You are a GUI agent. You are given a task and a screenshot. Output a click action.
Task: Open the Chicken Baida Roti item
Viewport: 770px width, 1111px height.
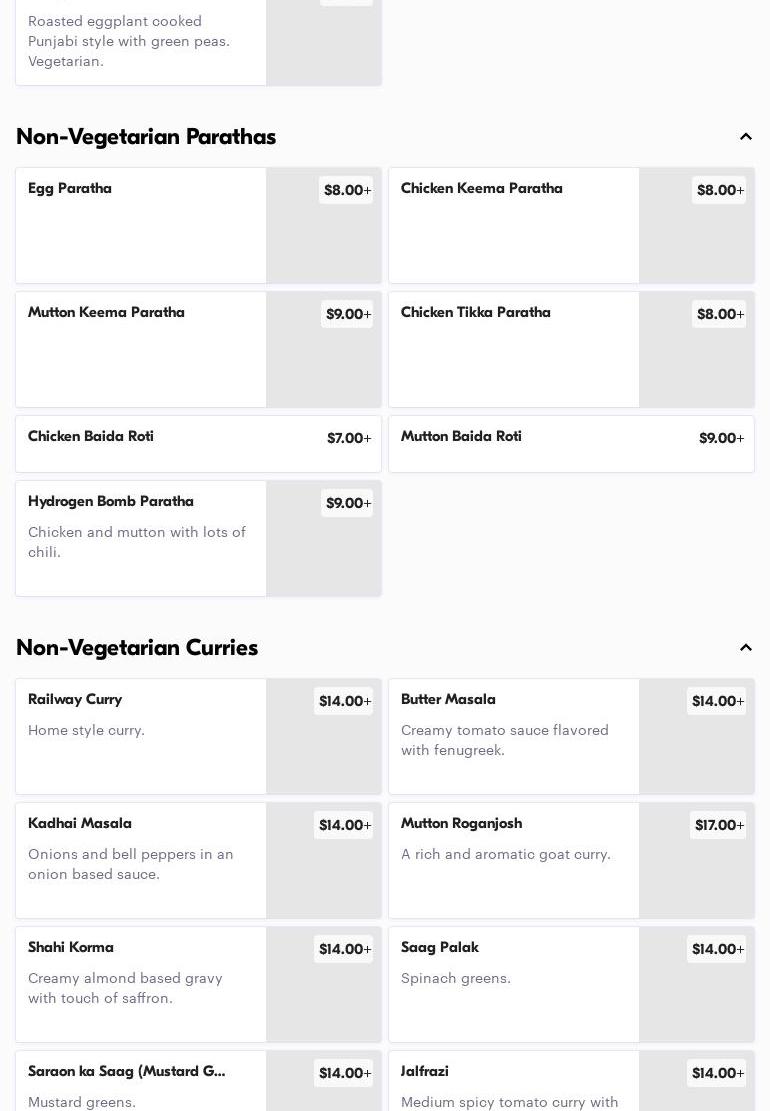[91, 437]
